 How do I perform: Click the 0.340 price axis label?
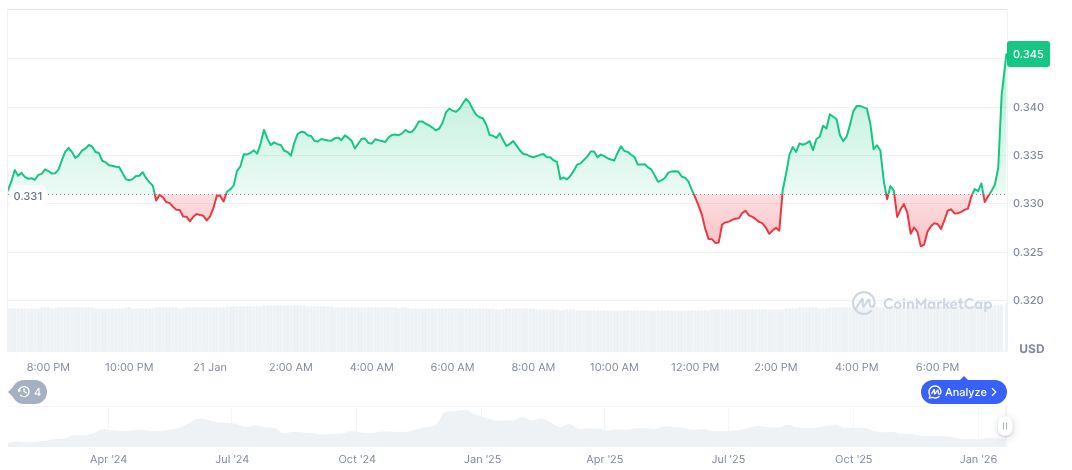click(1027, 107)
